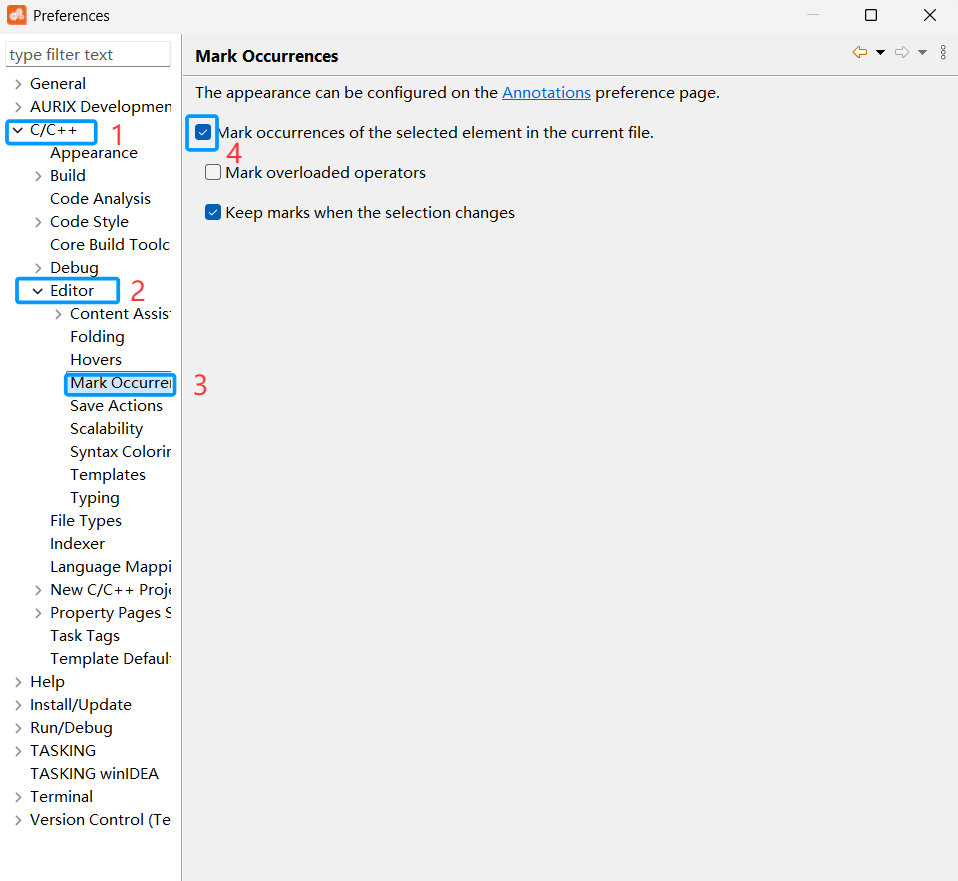Open the Language Mappings page
The image size is (958, 881).
click(111, 567)
